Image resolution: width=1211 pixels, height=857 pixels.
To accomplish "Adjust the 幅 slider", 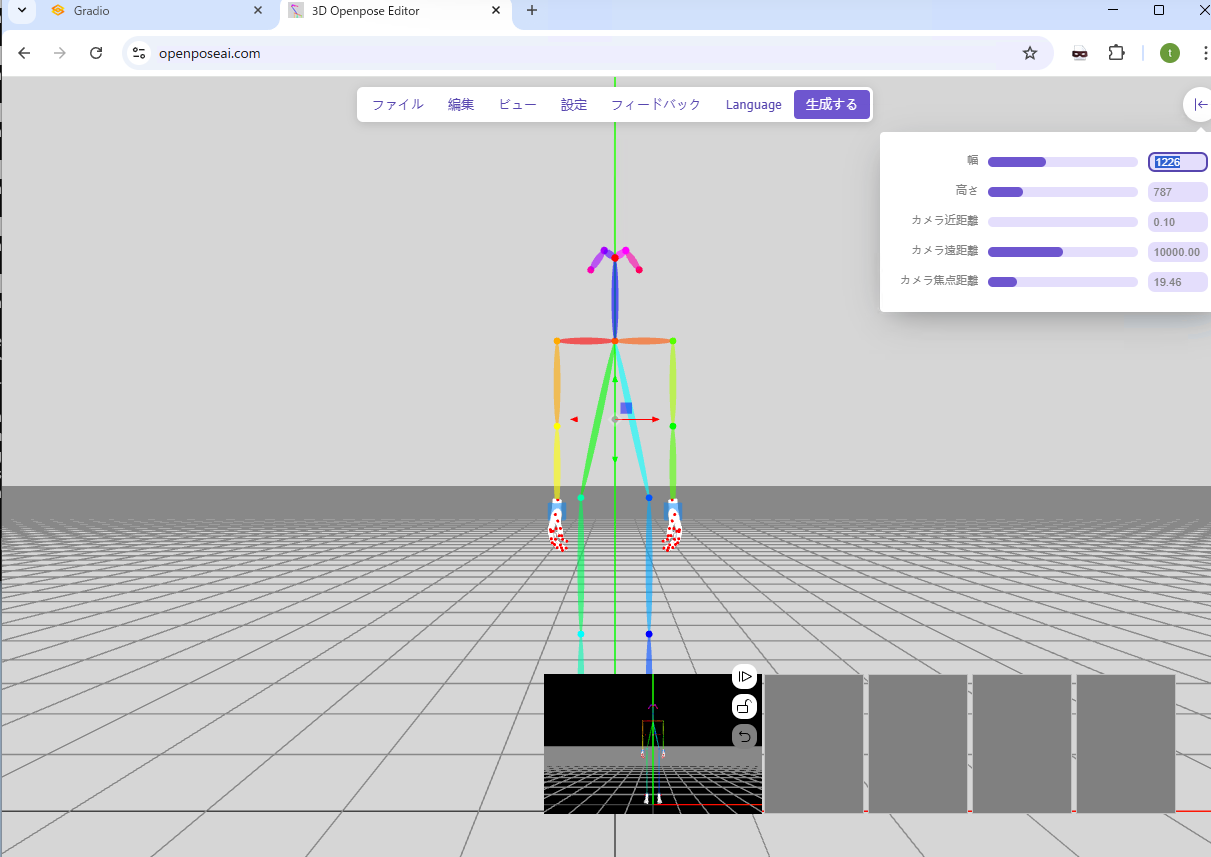I will pyautogui.click(x=1062, y=162).
